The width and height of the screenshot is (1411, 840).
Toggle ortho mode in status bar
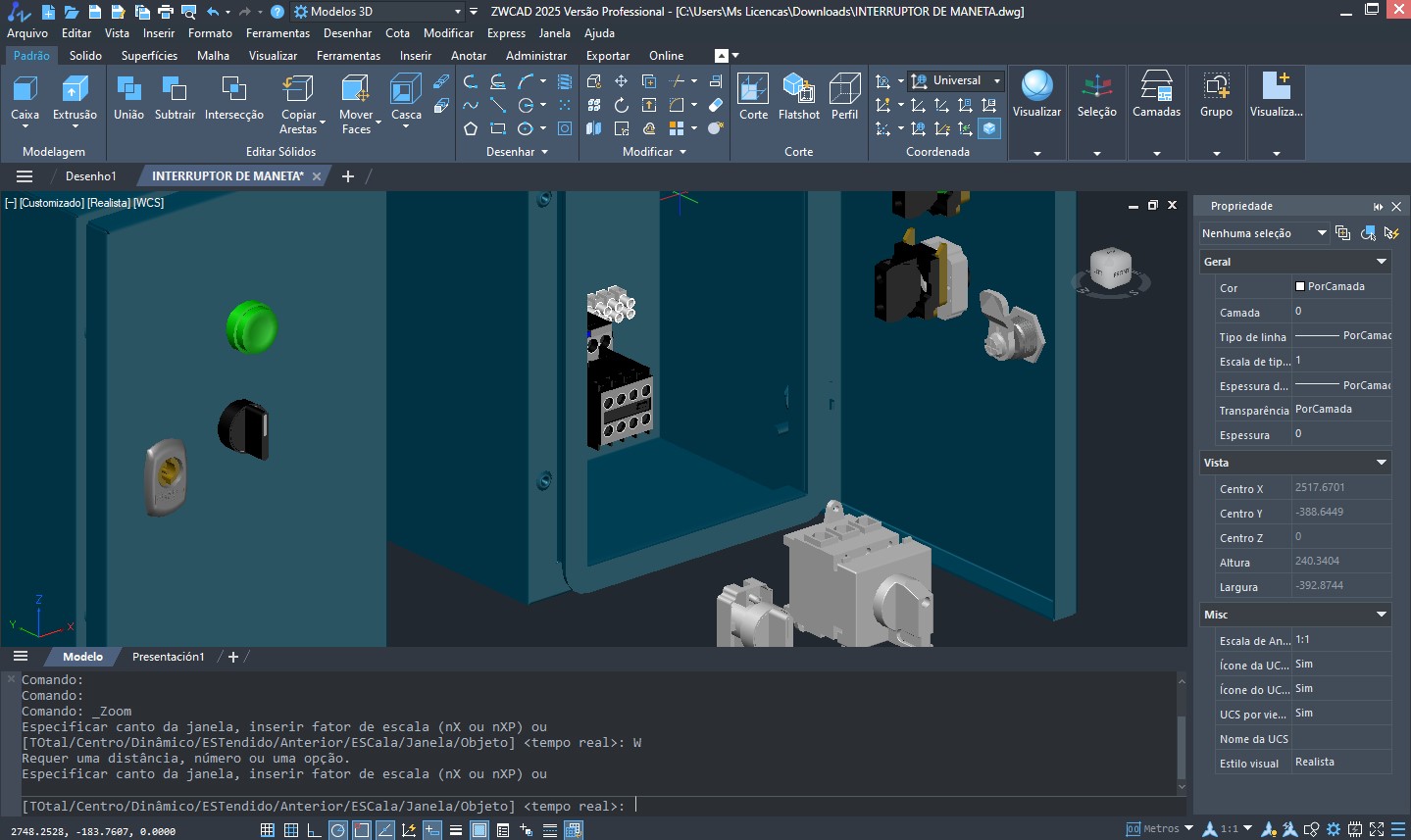(x=315, y=830)
